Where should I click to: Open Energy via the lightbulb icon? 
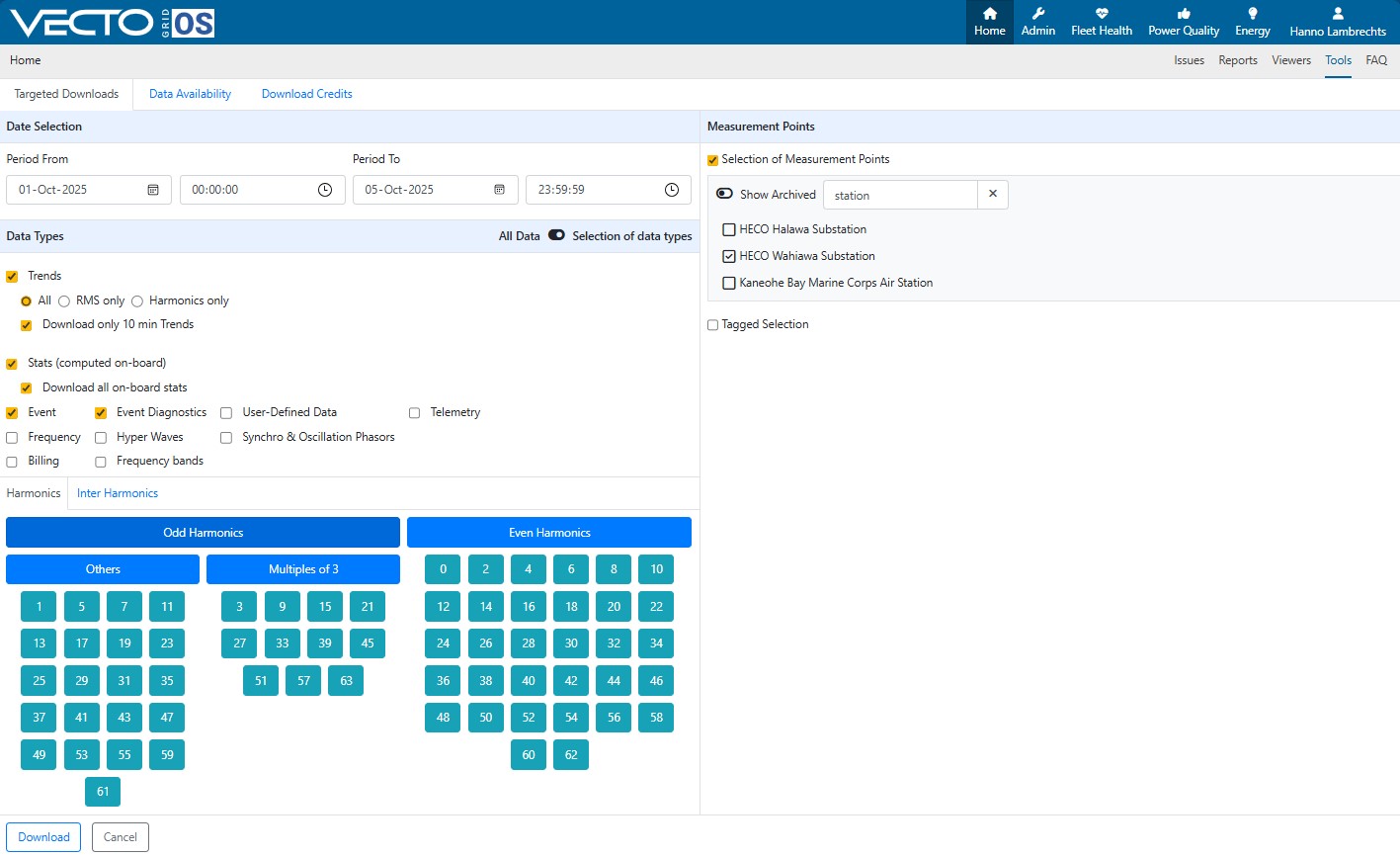click(1253, 14)
